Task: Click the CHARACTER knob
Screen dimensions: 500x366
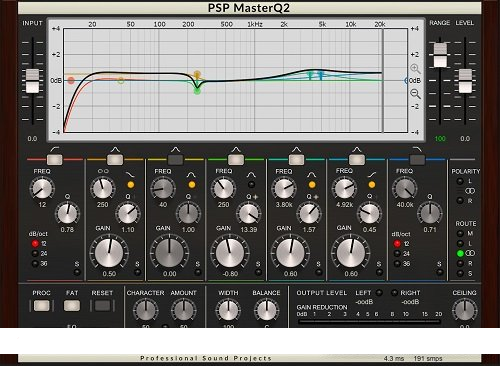Action: (x=145, y=310)
